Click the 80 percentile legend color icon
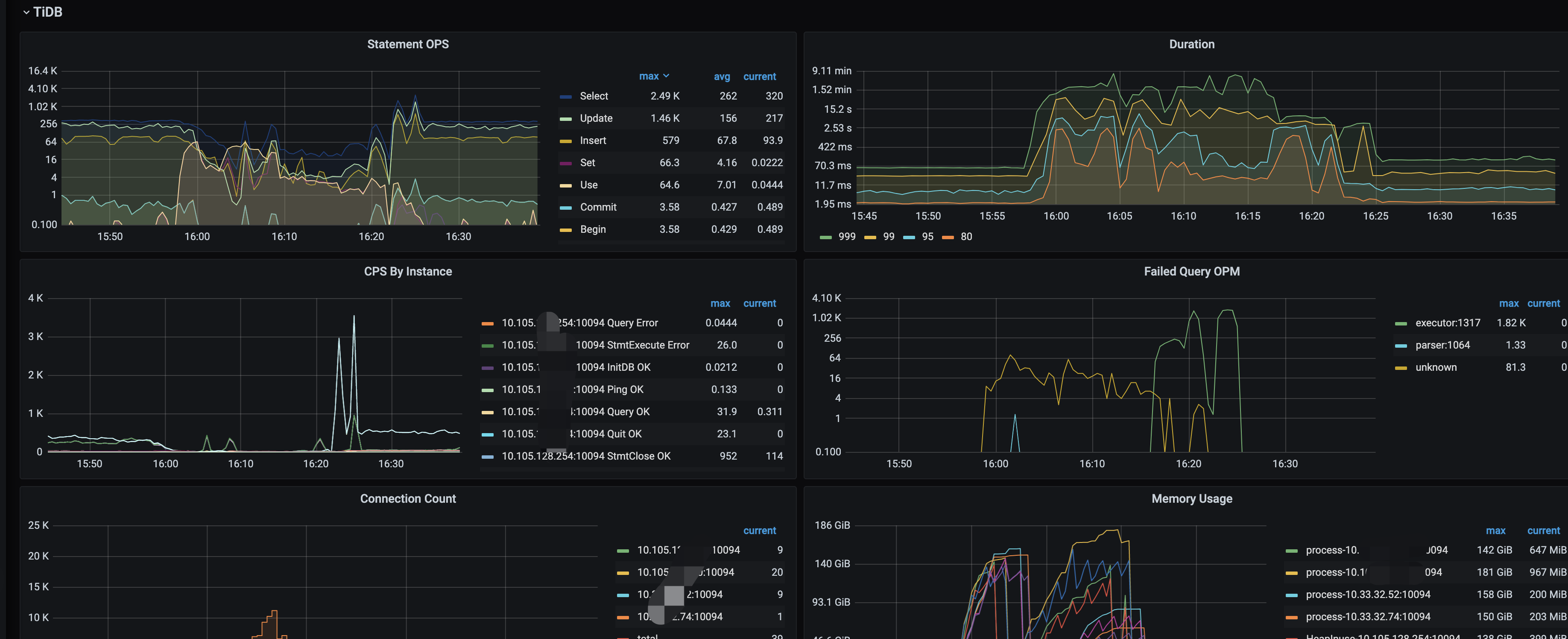Screen dimensions: 1568x639 coord(948,237)
